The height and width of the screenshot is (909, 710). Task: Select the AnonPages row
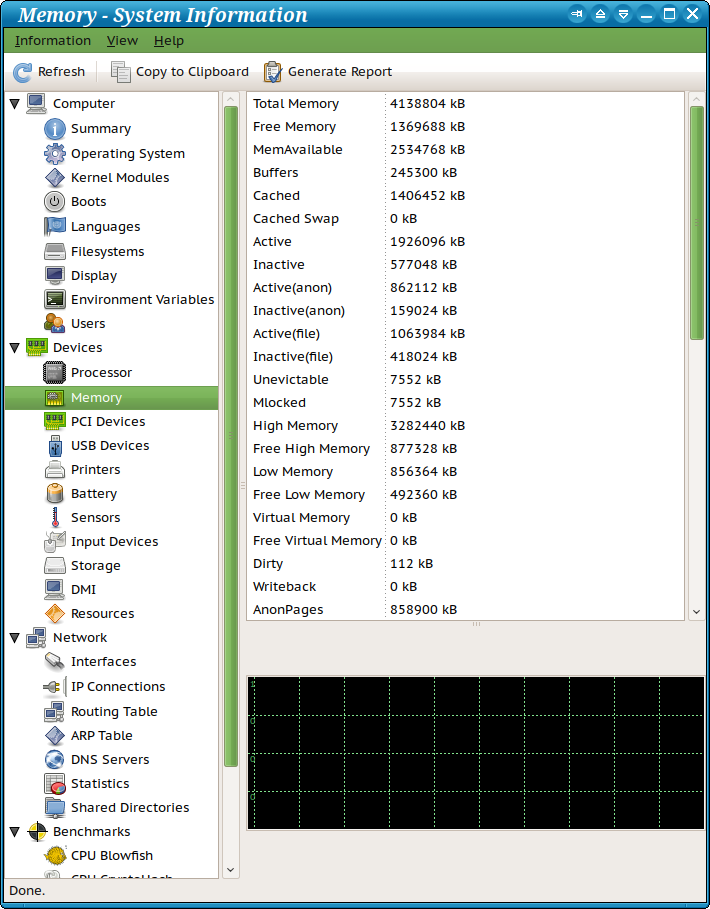click(x=465, y=610)
